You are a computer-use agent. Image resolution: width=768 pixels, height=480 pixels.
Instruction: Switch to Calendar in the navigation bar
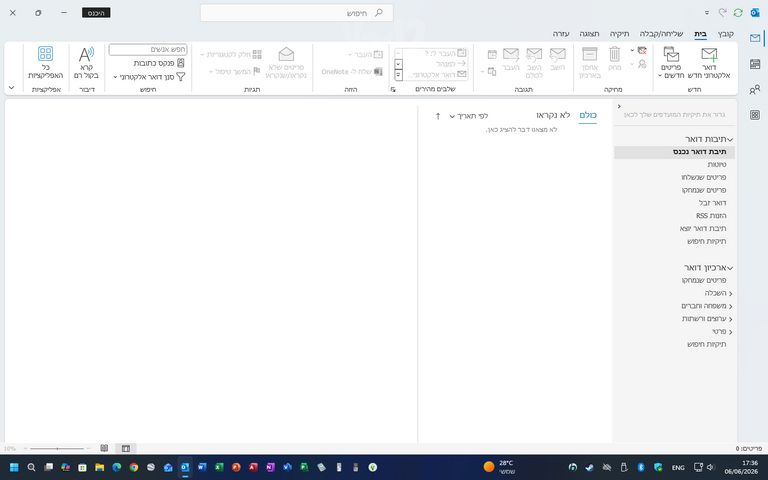[755, 64]
